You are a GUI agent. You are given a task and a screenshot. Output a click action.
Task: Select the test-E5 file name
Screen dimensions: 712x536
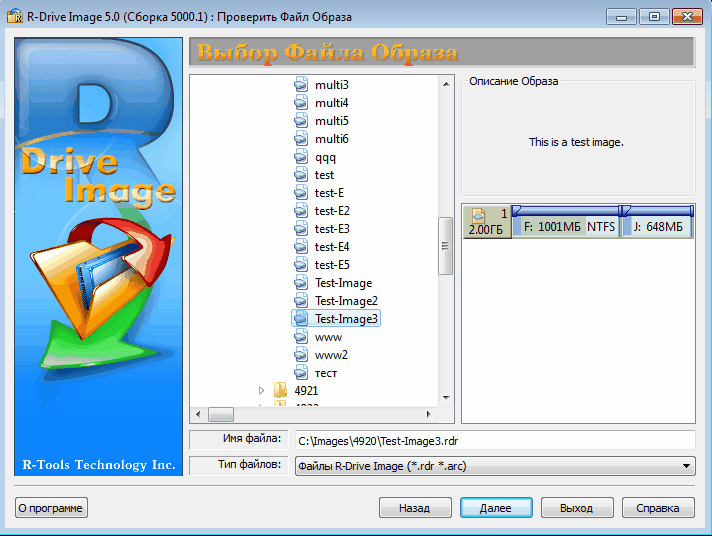click(332, 265)
